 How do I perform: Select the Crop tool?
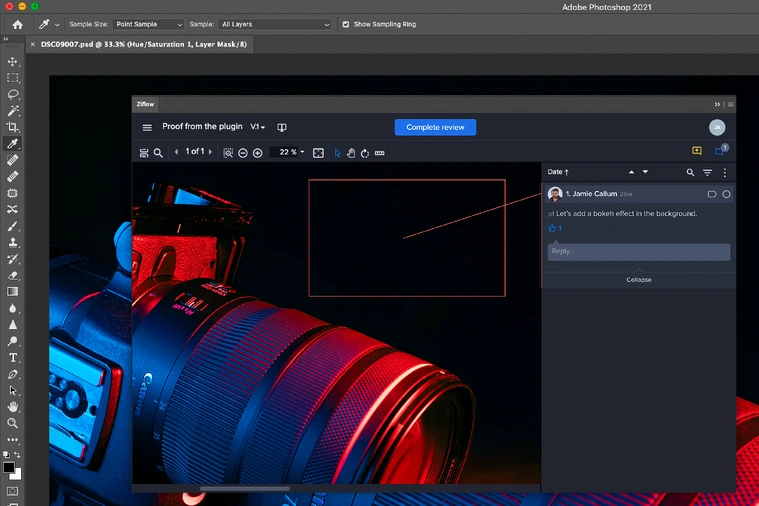click(13, 127)
